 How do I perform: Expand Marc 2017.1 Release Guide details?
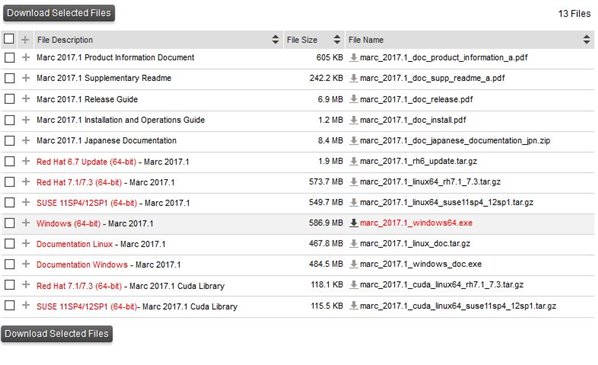pyautogui.click(x=26, y=99)
